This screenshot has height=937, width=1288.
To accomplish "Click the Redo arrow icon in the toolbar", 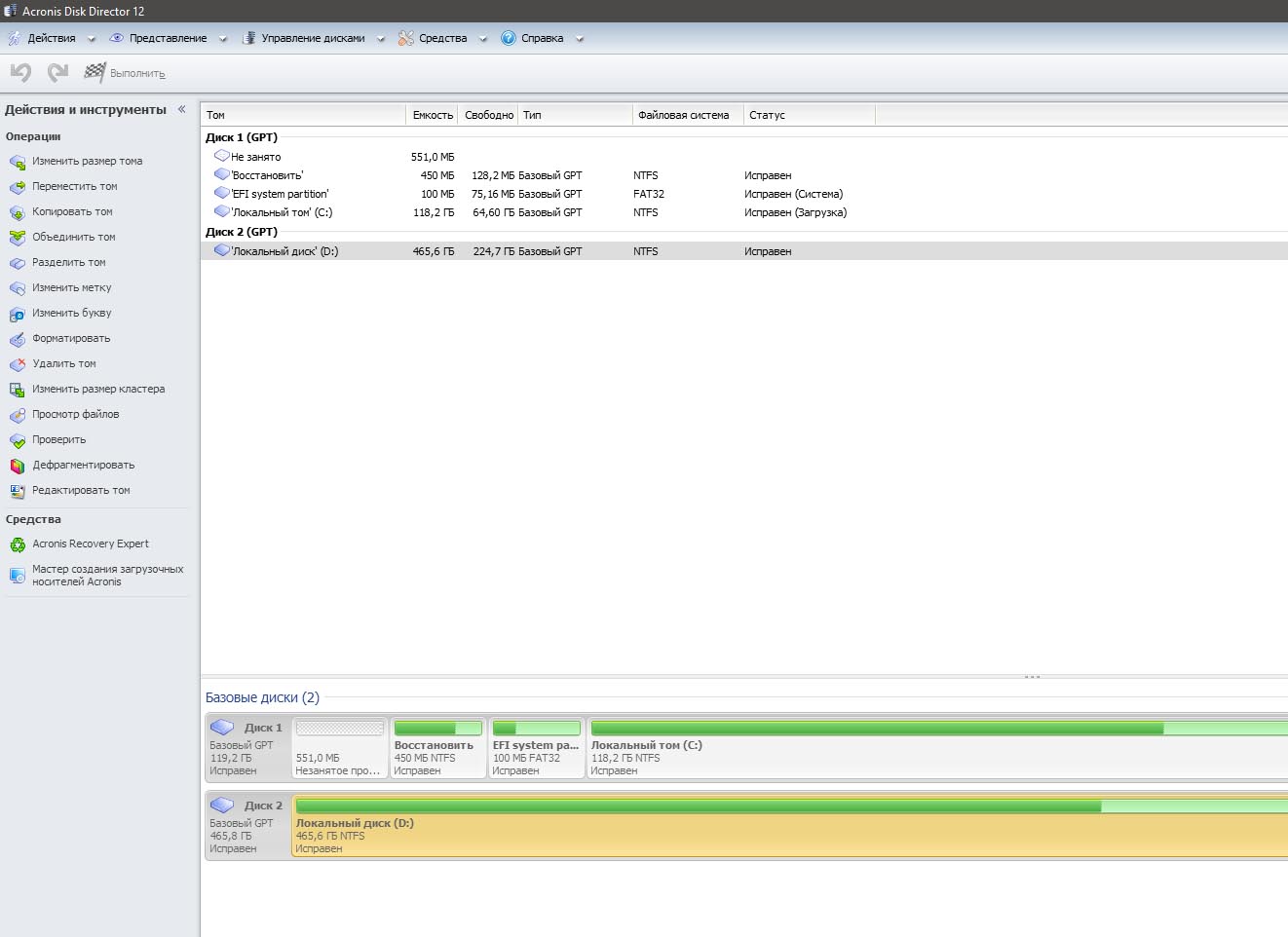I will tap(58, 72).
